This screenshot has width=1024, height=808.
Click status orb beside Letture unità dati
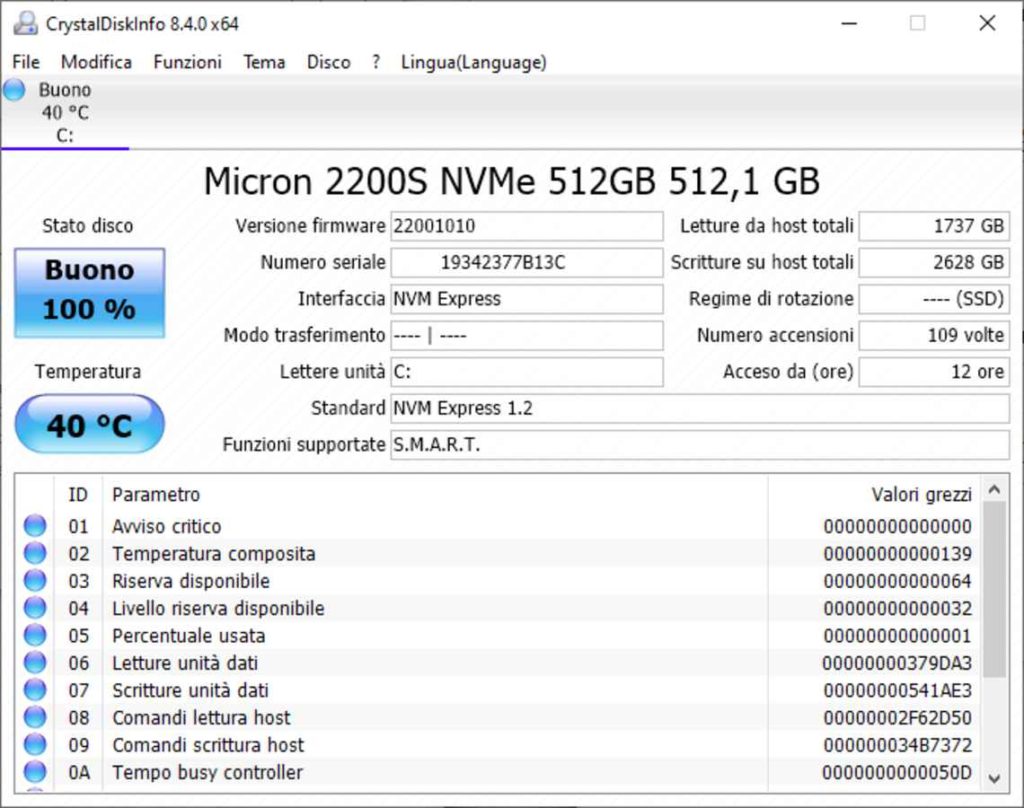35,663
